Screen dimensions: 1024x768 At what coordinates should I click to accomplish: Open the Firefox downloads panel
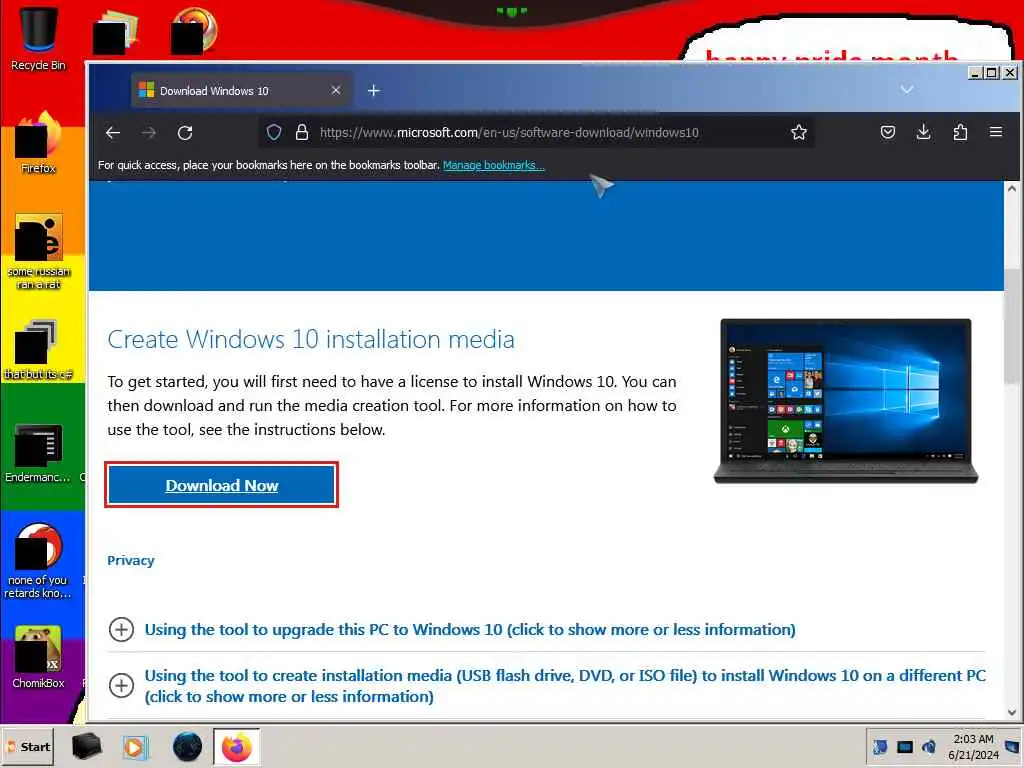pos(923,133)
